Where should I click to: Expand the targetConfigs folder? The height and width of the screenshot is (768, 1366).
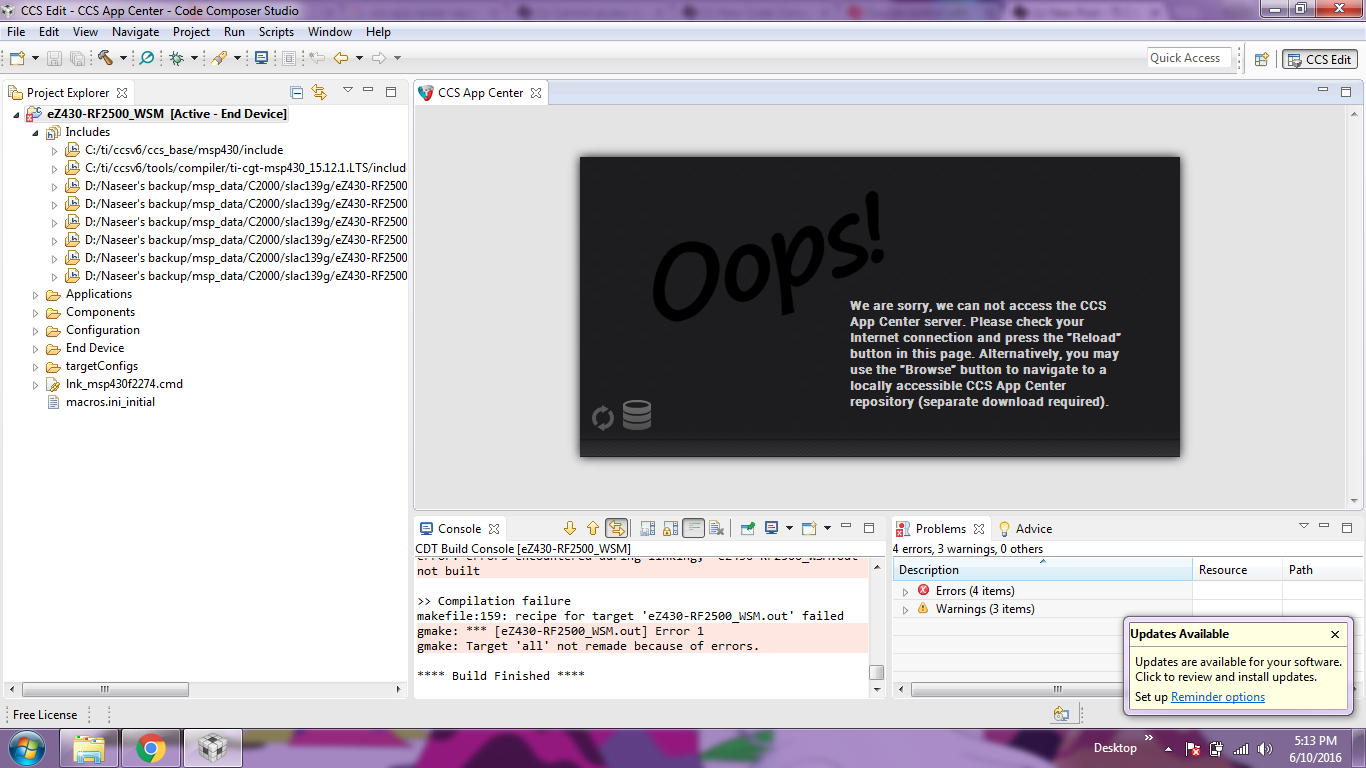(x=37, y=367)
